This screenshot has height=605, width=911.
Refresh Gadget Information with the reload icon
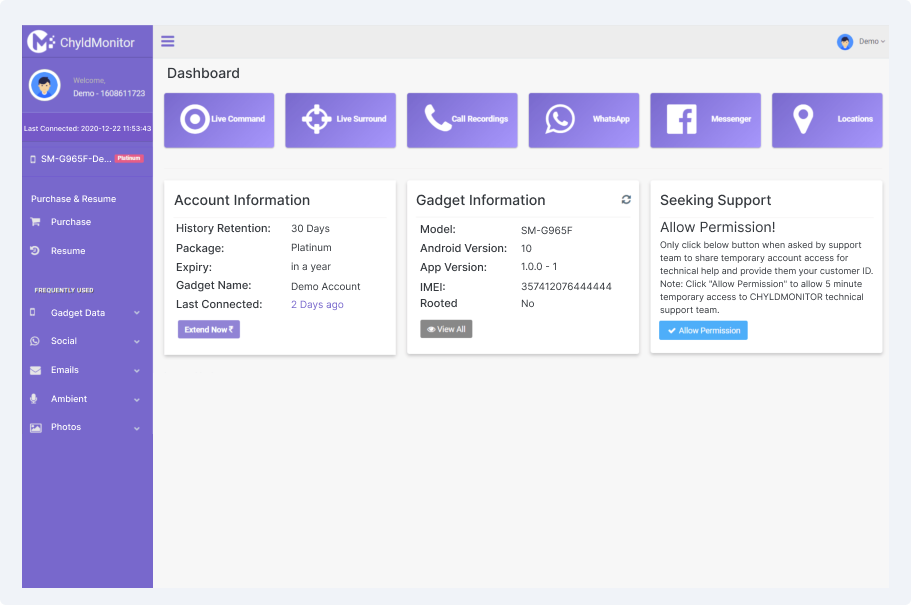626,200
